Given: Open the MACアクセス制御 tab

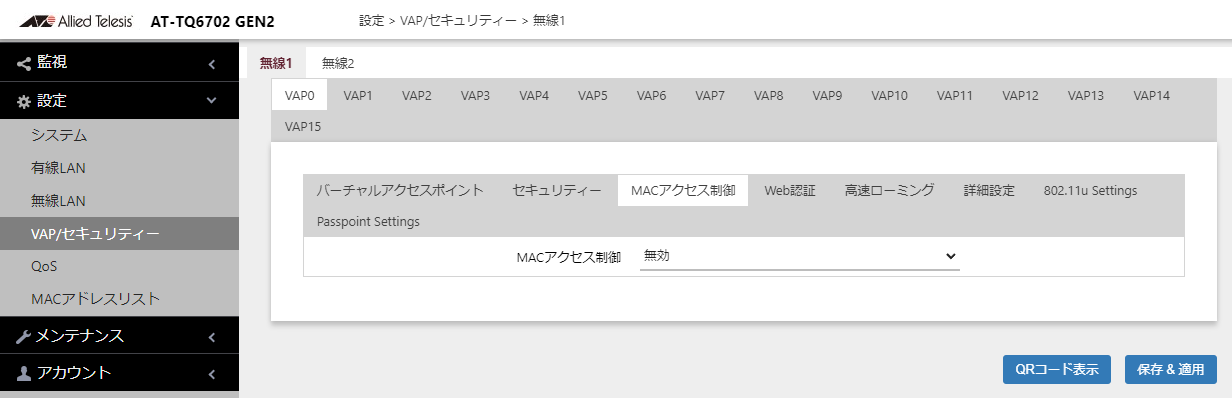Looking at the screenshot, I should coord(683,190).
